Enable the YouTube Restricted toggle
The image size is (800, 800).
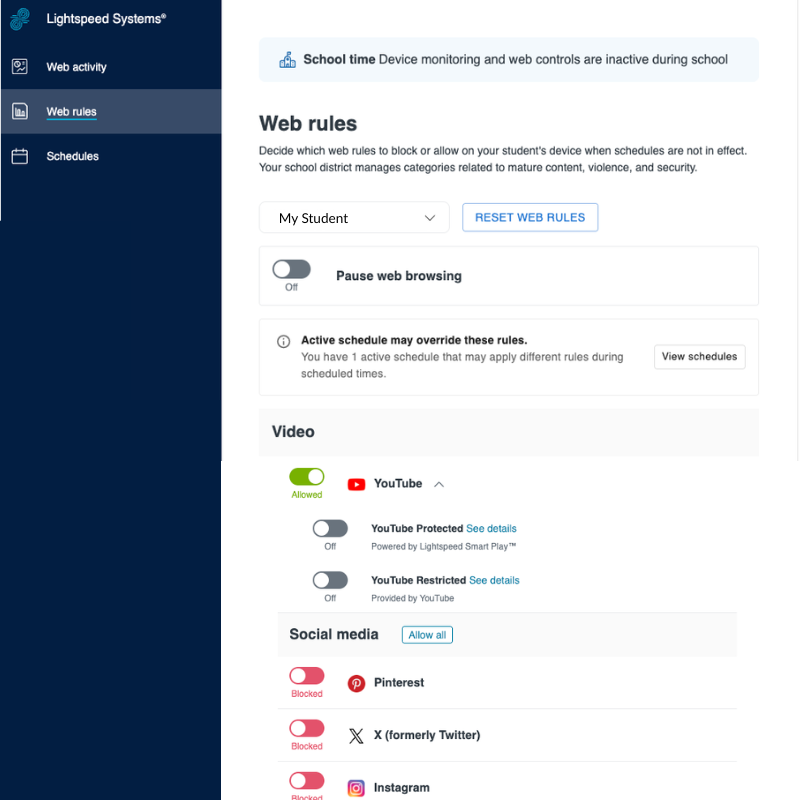coord(330,580)
